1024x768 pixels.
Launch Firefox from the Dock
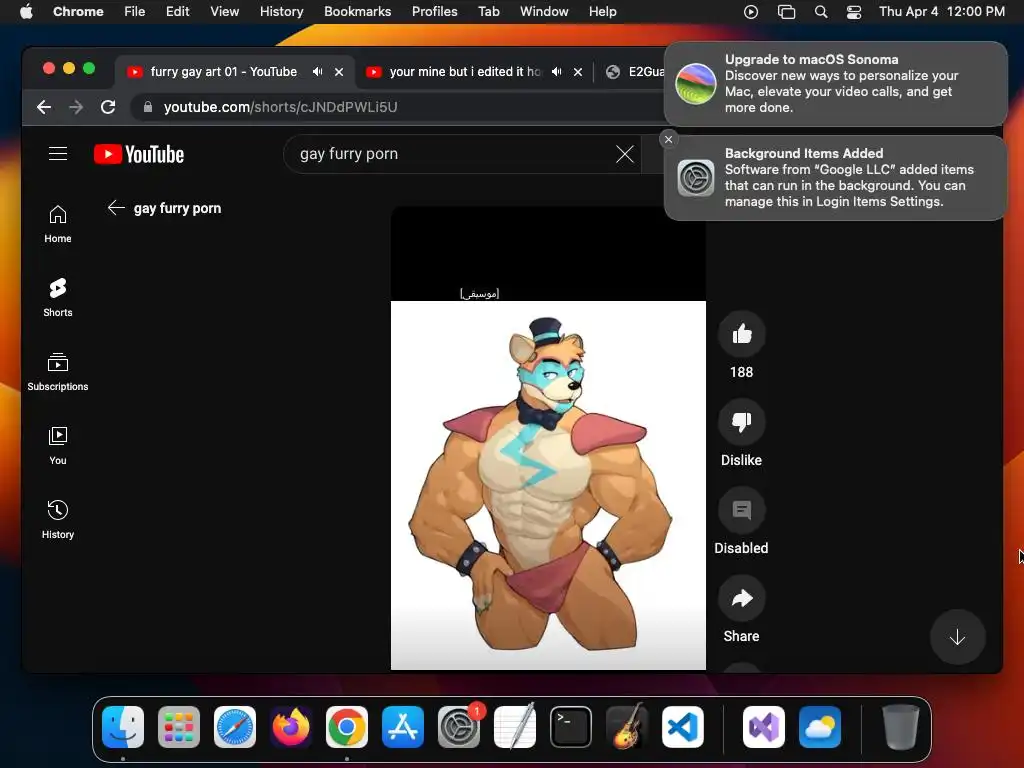coord(291,727)
